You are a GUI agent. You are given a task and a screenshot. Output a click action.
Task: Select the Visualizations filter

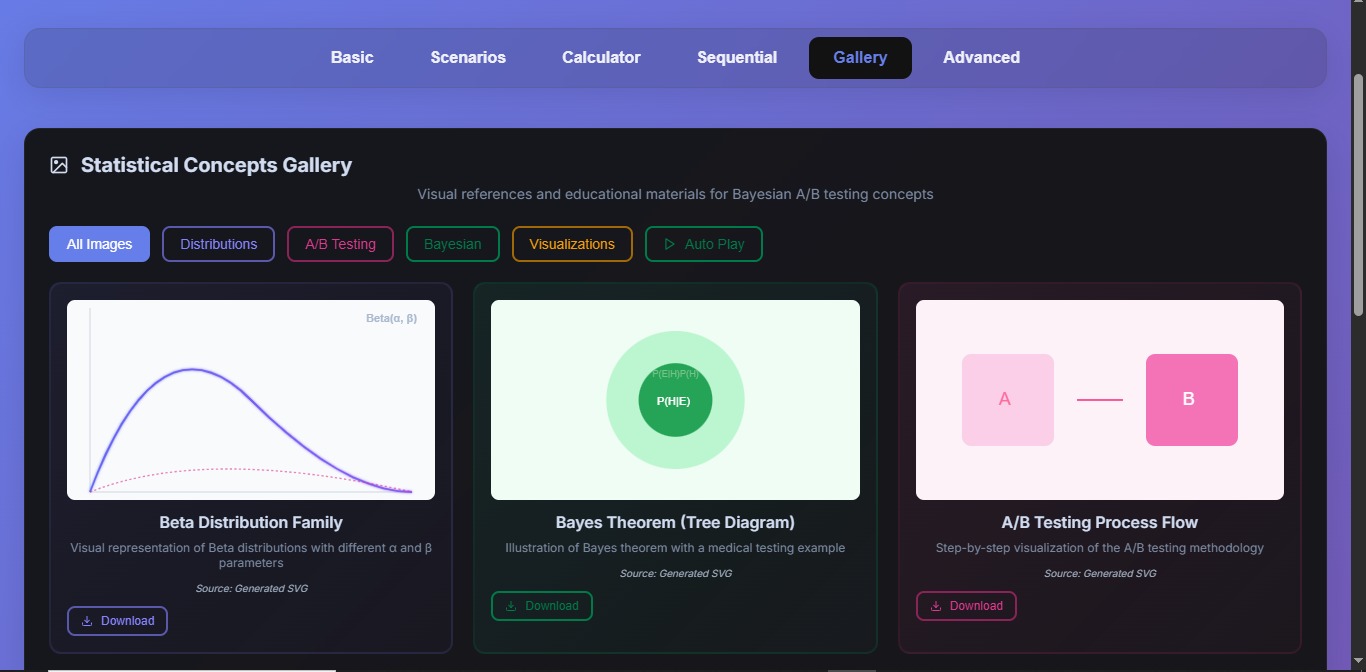[x=572, y=244]
